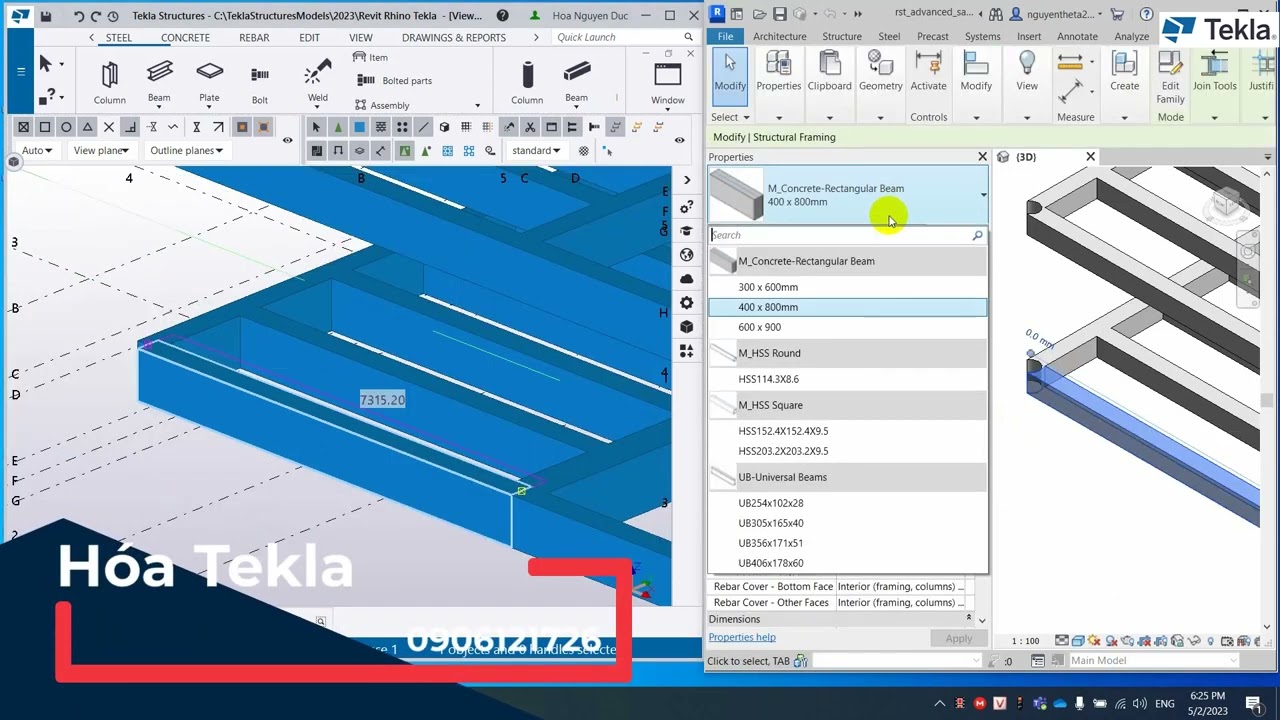Viewport: 1280px width, 720px height.
Task: Toggle the Tekla snap-to-points square-X switch
Action: tap(23, 127)
